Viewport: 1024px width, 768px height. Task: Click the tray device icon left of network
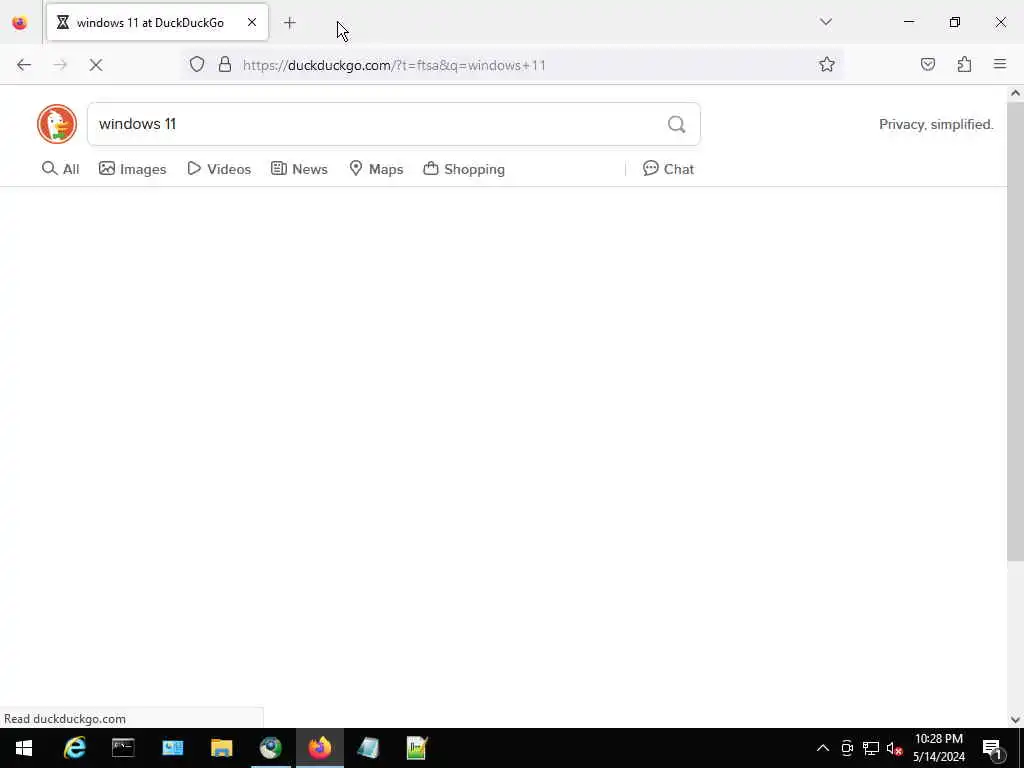point(847,748)
